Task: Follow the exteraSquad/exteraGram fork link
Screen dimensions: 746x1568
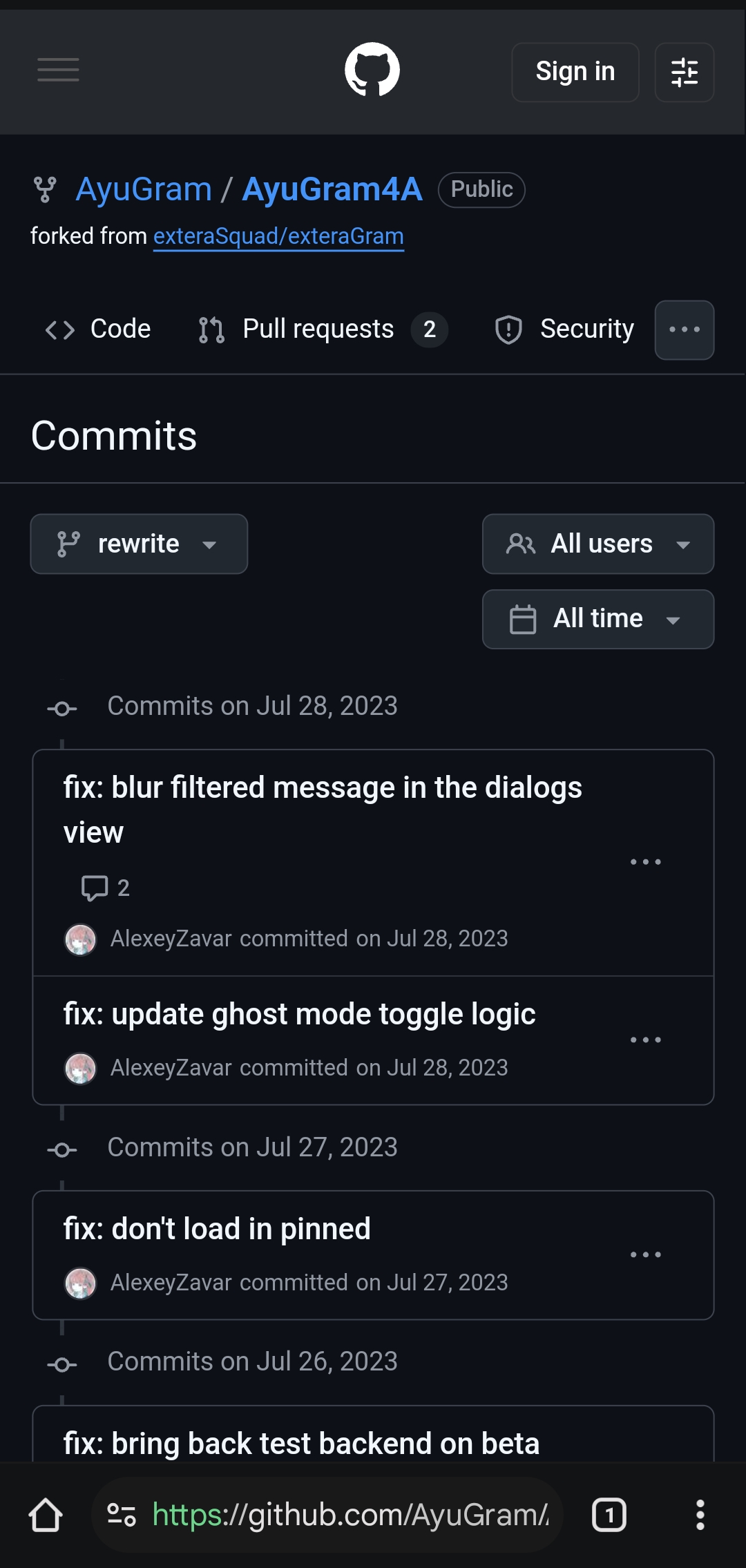Action: [278, 236]
